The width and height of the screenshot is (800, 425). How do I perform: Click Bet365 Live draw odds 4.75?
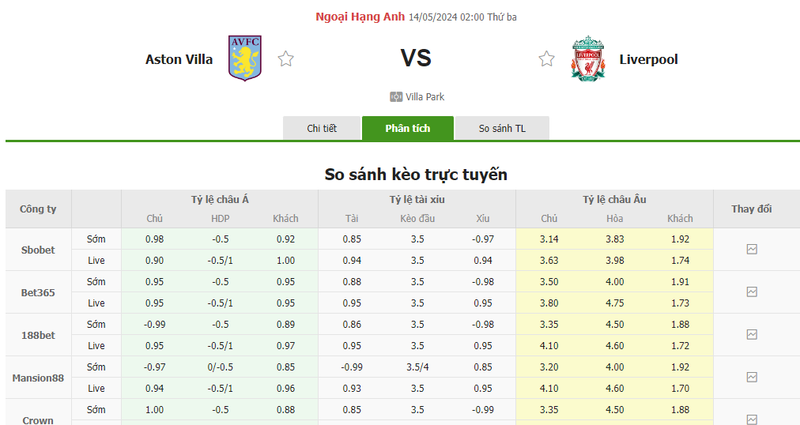(x=614, y=303)
